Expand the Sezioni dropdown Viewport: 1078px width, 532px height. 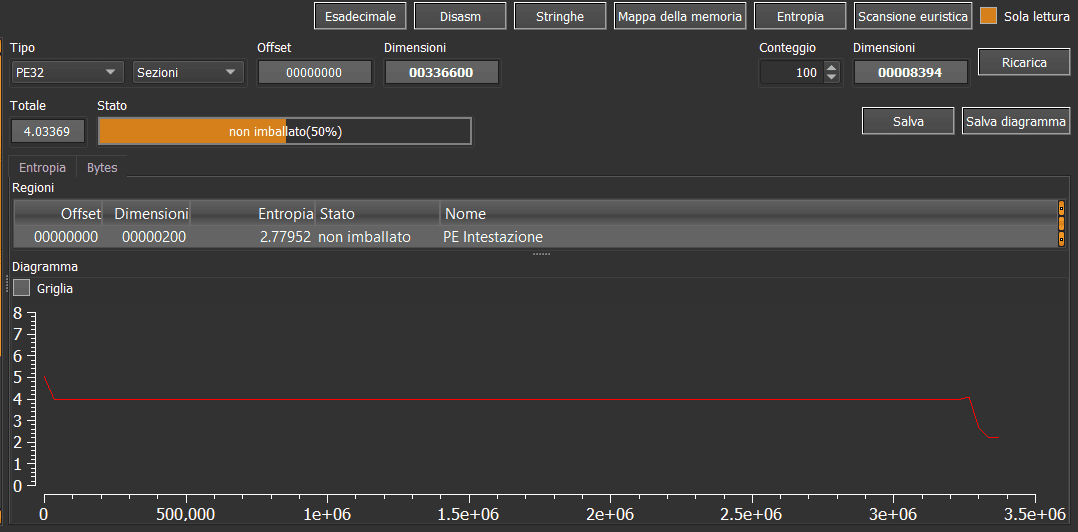(x=189, y=72)
